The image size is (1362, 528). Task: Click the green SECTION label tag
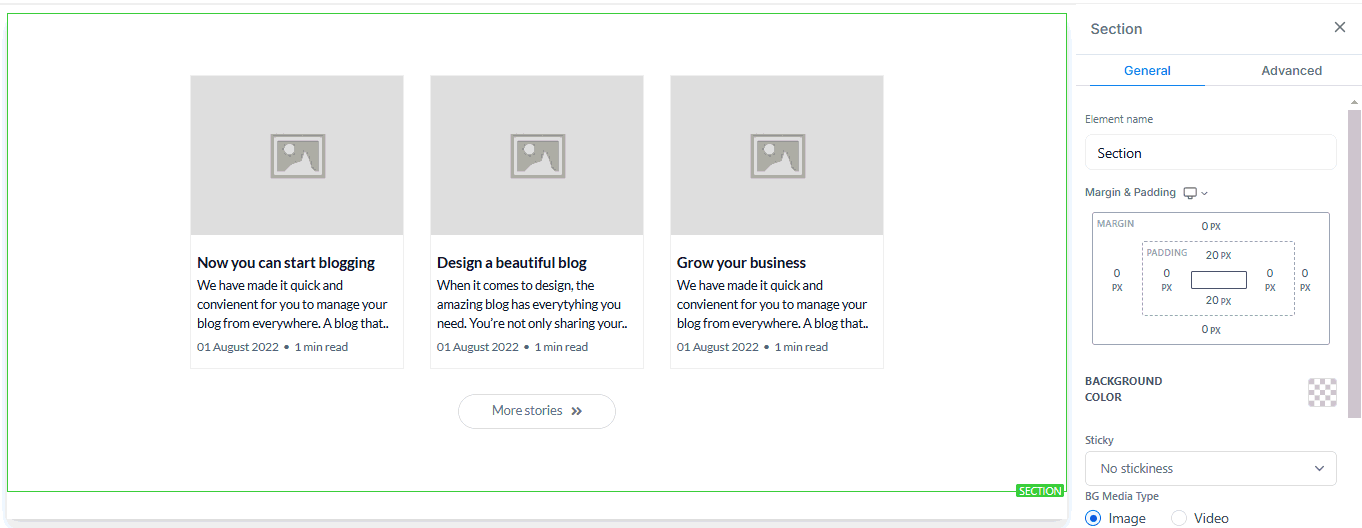pos(1040,491)
